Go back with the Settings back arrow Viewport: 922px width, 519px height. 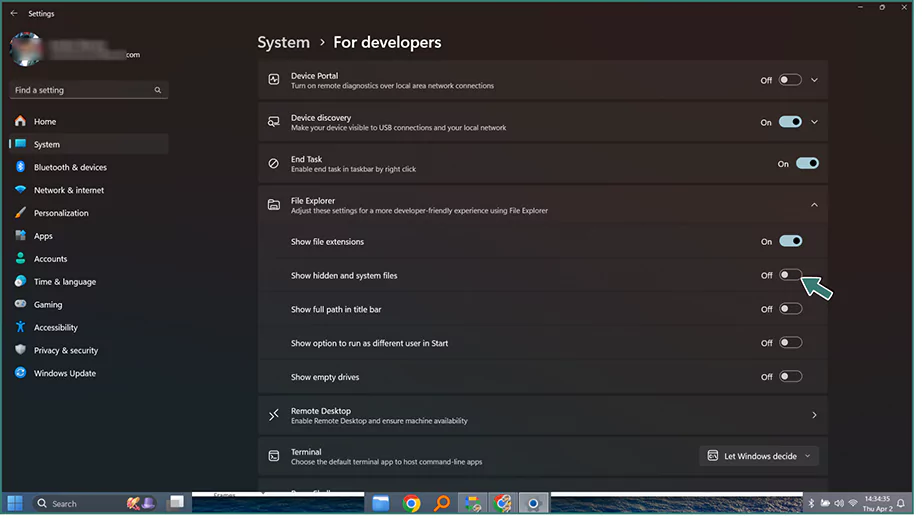[14, 13]
